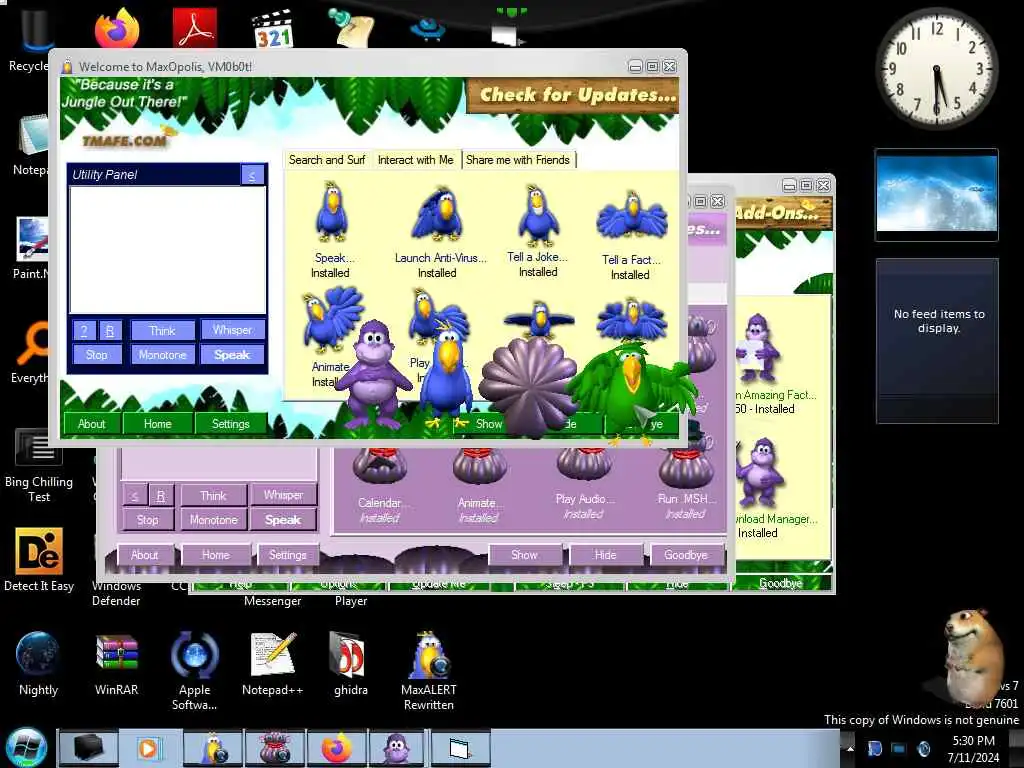
Task: Click the question mark button in Utility Panel
Action: pos(84,330)
